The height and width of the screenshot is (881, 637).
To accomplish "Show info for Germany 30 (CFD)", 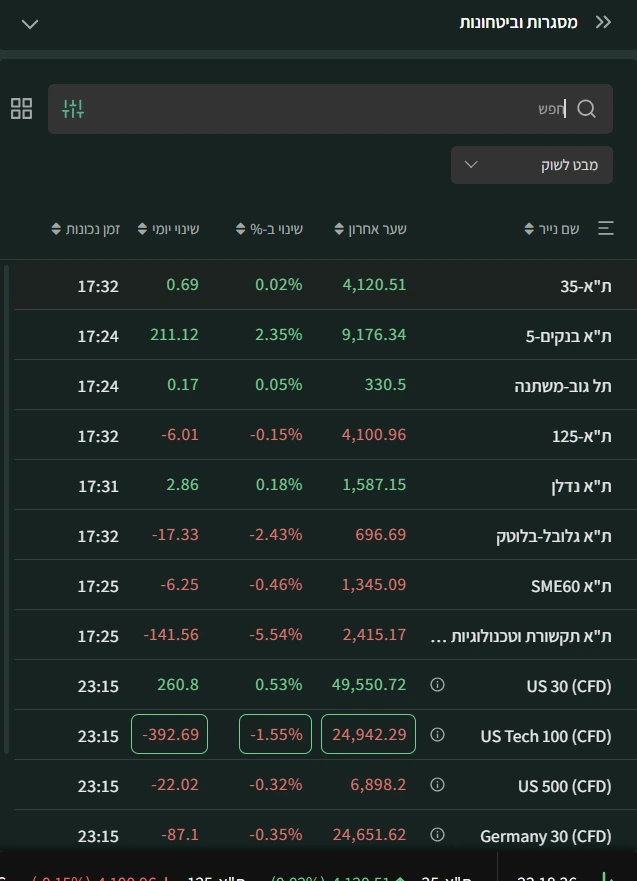I will point(437,835).
